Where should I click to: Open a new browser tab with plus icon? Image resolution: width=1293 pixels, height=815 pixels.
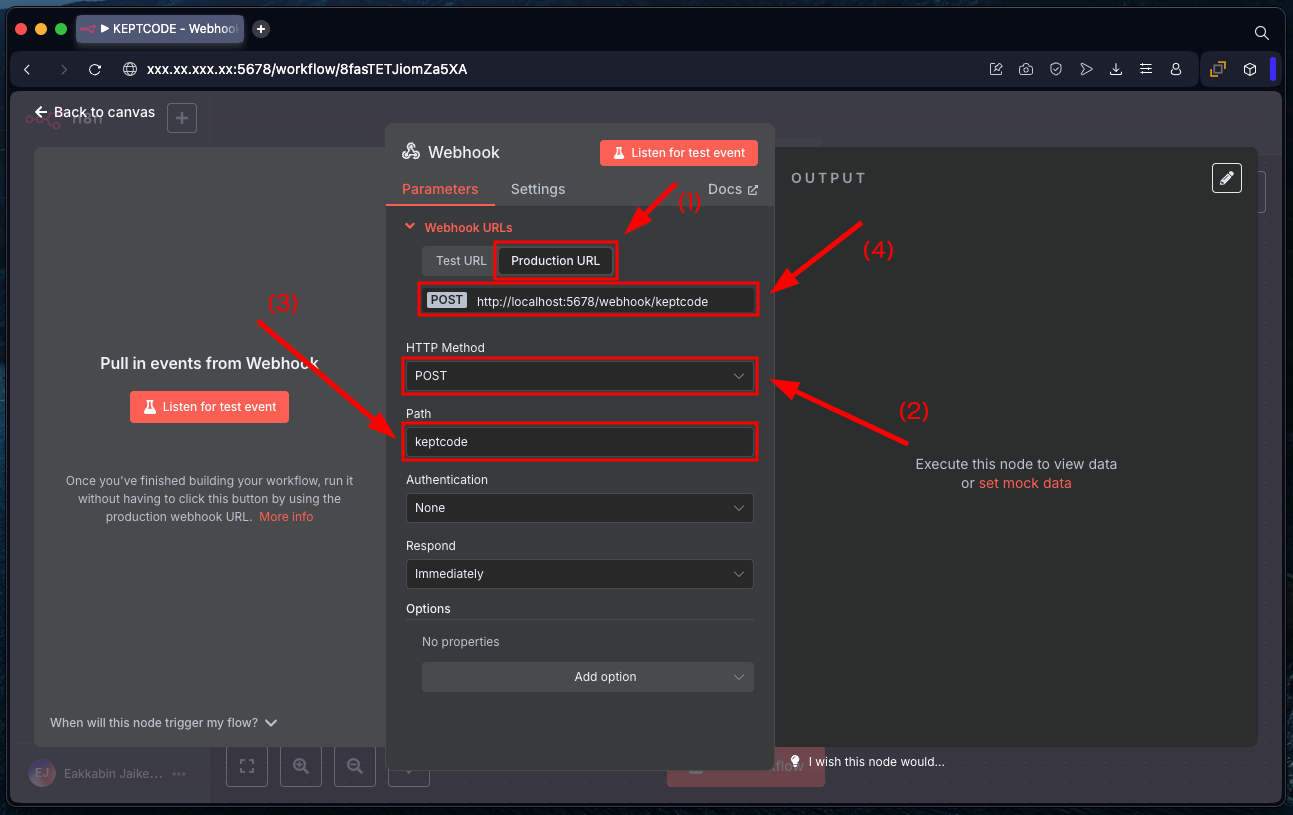[x=261, y=29]
